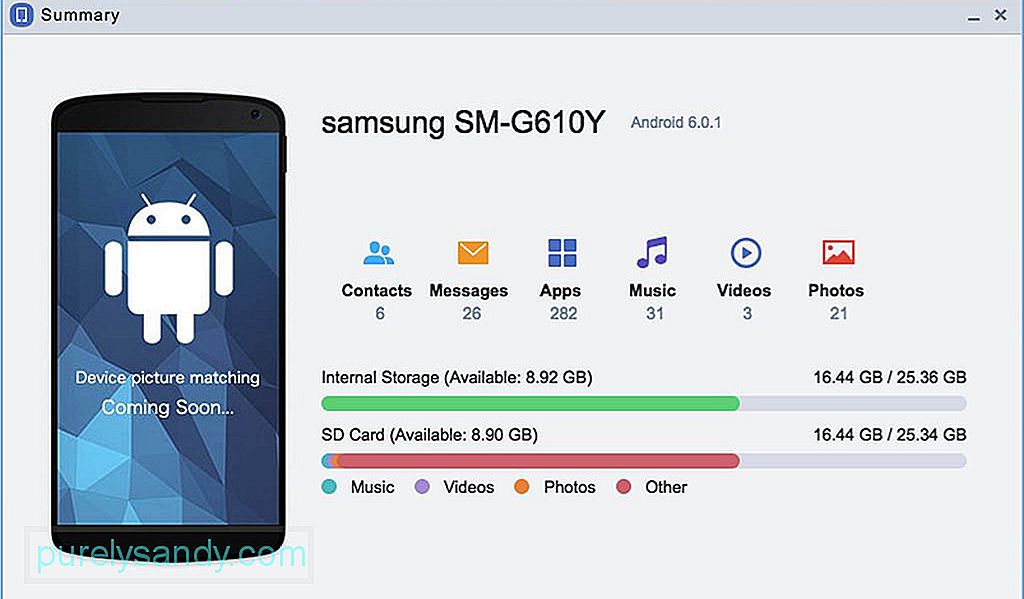The width and height of the screenshot is (1024, 599).
Task: Click the teal Music legend dot
Action: [x=329, y=487]
